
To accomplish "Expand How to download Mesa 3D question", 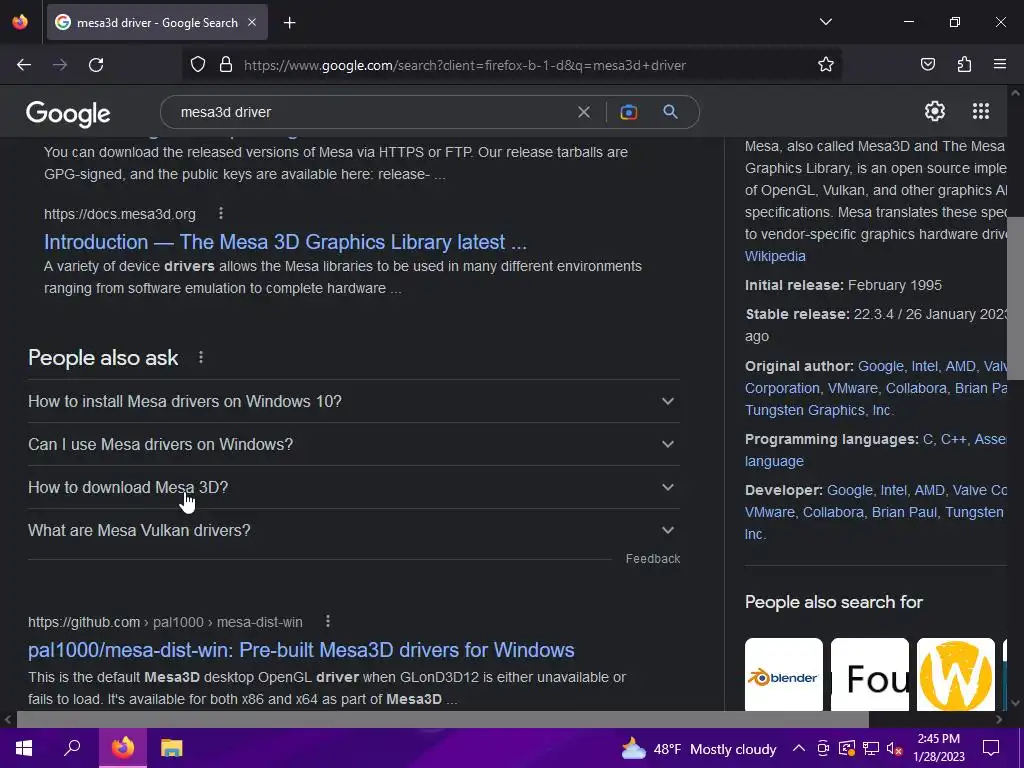I will [x=353, y=487].
